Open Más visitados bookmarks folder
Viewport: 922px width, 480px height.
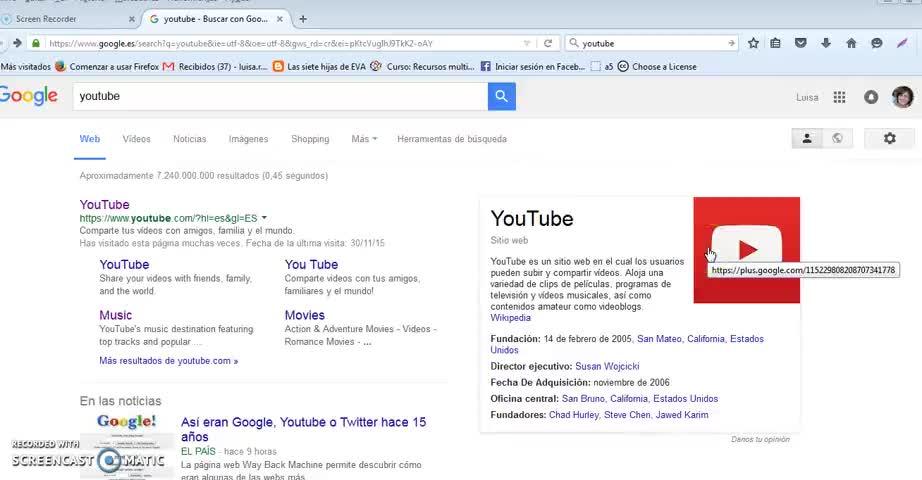click(26, 67)
